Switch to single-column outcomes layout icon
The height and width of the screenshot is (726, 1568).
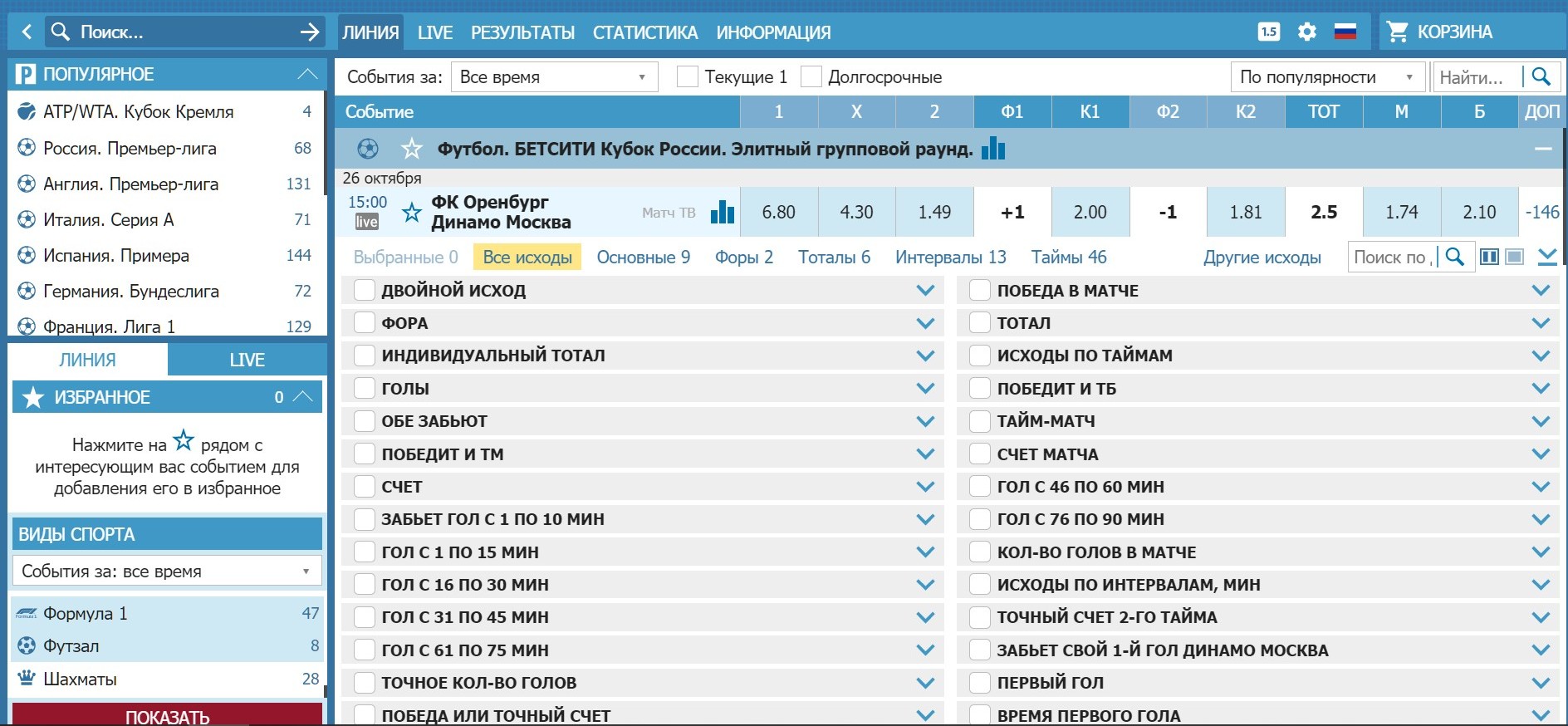[x=1515, y=257]
